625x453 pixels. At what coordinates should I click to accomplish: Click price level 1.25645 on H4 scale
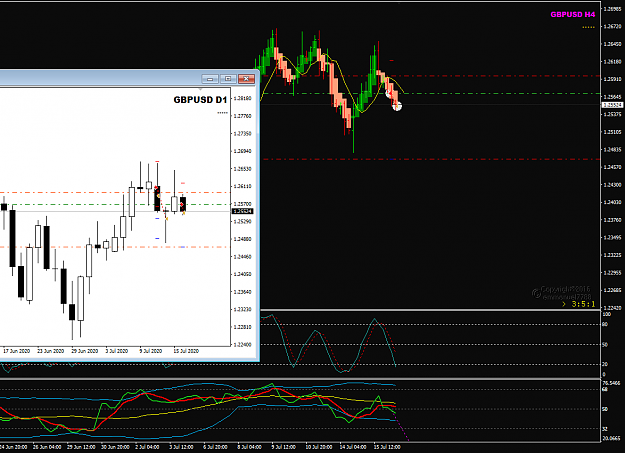(613, 97)
